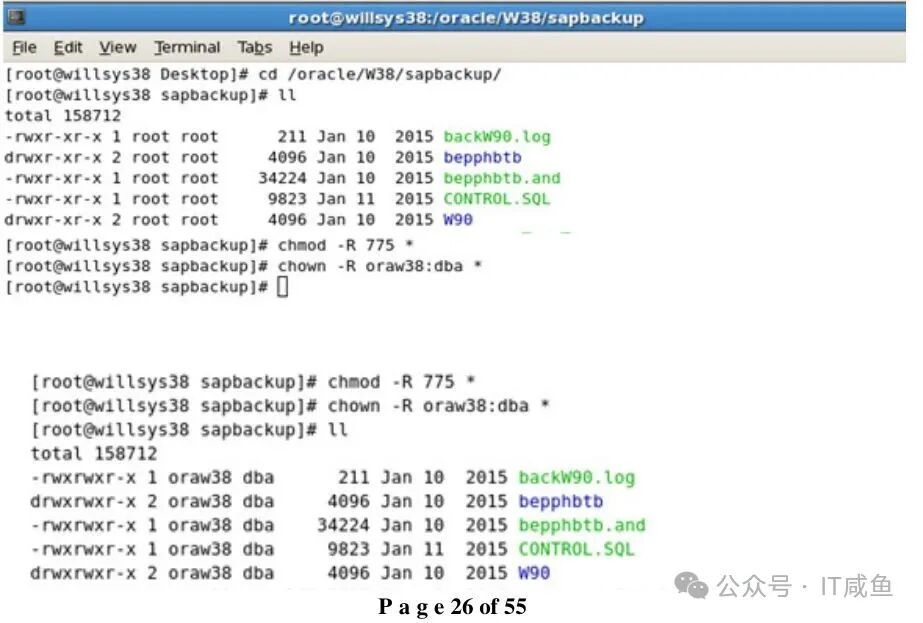This screenshot has height=623, width=923.
Task: Click 'chown -R oraw38:dba *' in upper terminal
Action: (x=380, y=266)
